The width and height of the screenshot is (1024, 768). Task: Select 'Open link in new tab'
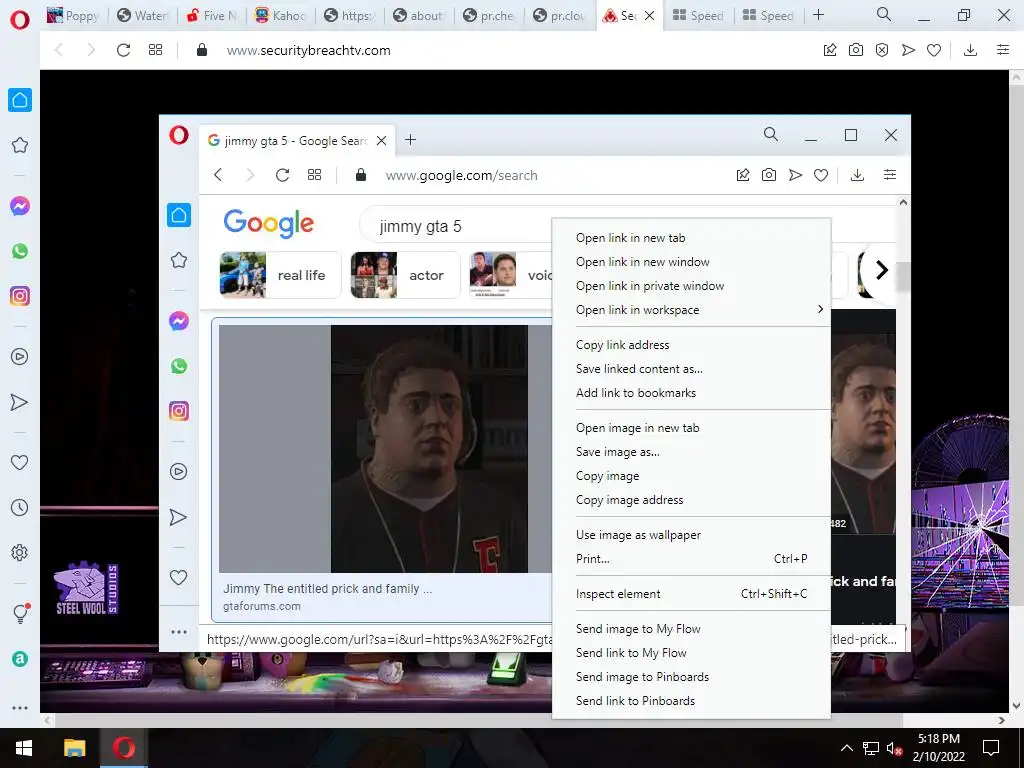click(691, 238)
